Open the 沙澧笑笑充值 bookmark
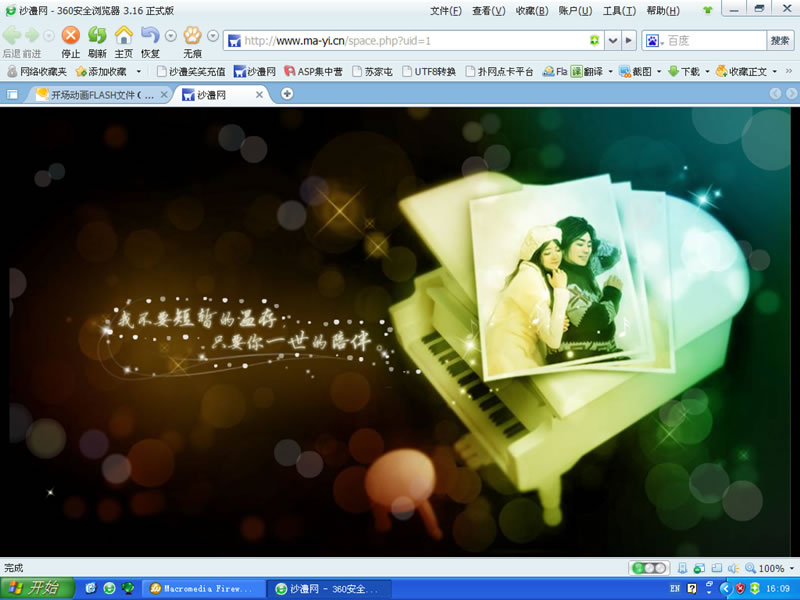 tap(191, 72)
